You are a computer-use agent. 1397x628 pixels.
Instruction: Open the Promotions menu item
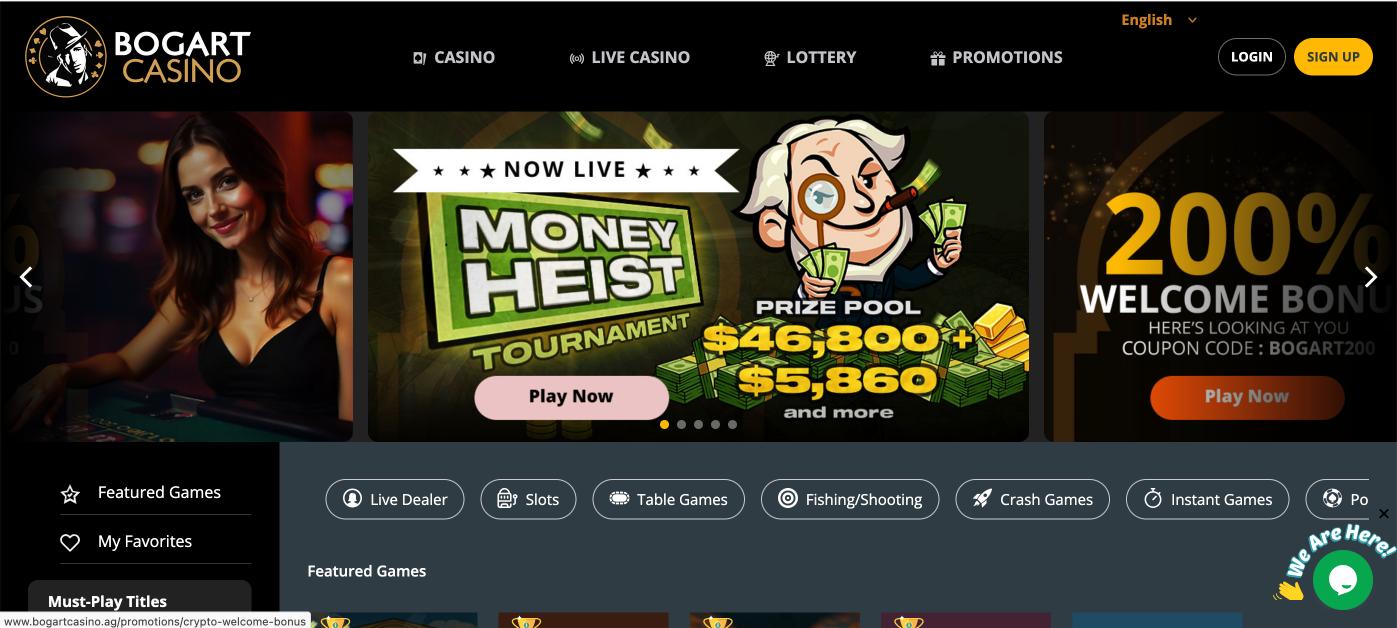996,57
